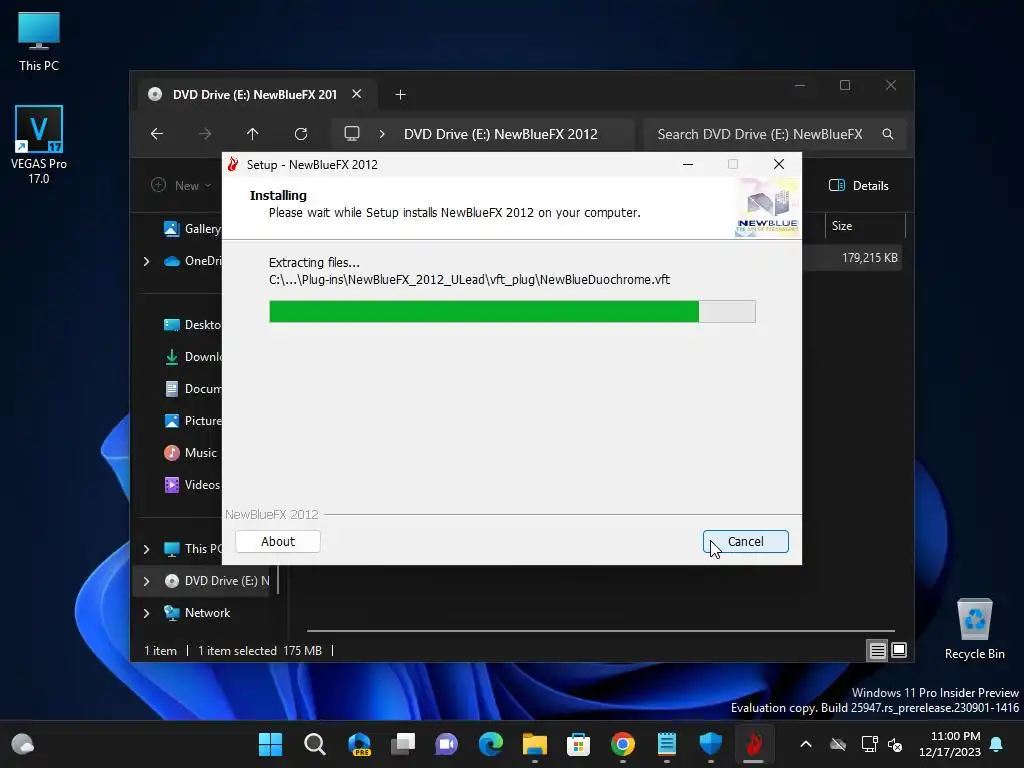Add a new File Explorer tab
Image resolution: width=1024 pixels, height=768 pixels.
400,95
